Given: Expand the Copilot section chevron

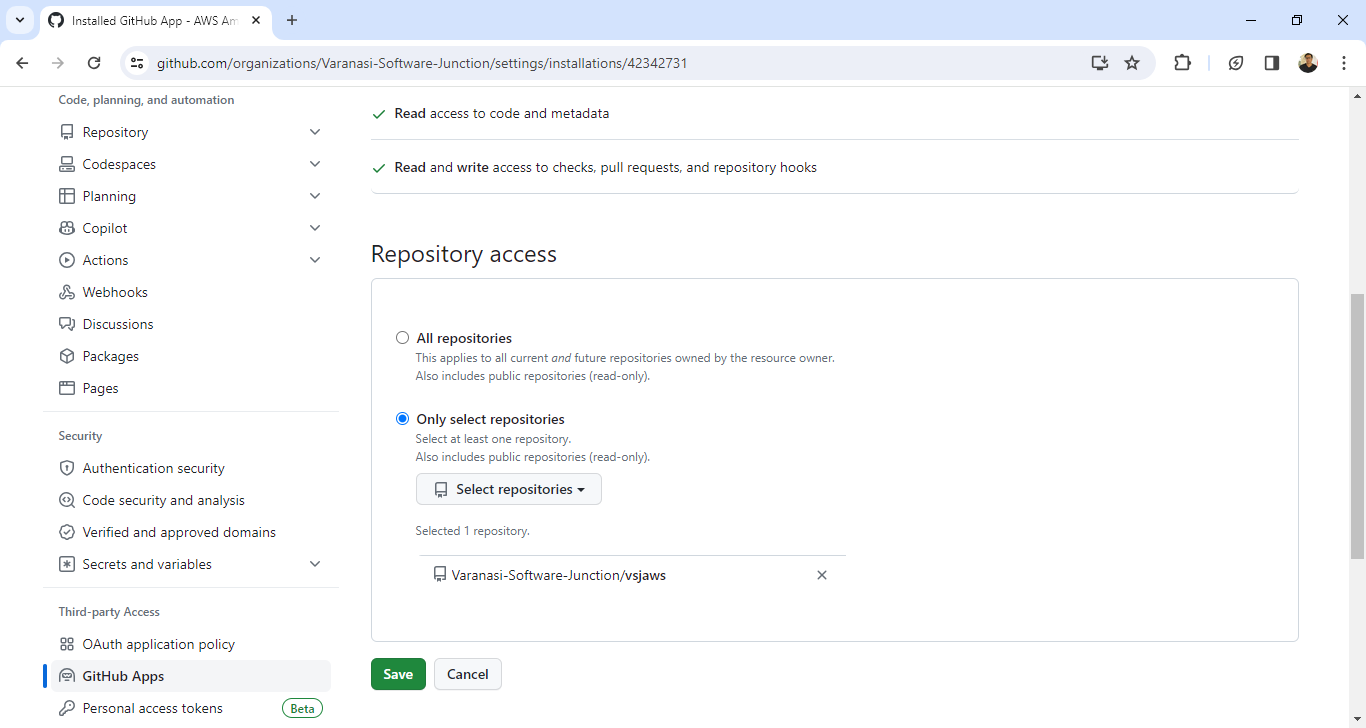Looking at the screenshot, I should 315,228.
